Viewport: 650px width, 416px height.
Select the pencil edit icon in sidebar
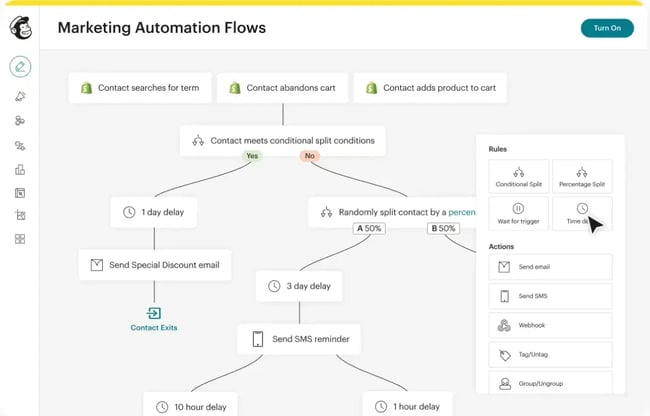tap(20, 66)
